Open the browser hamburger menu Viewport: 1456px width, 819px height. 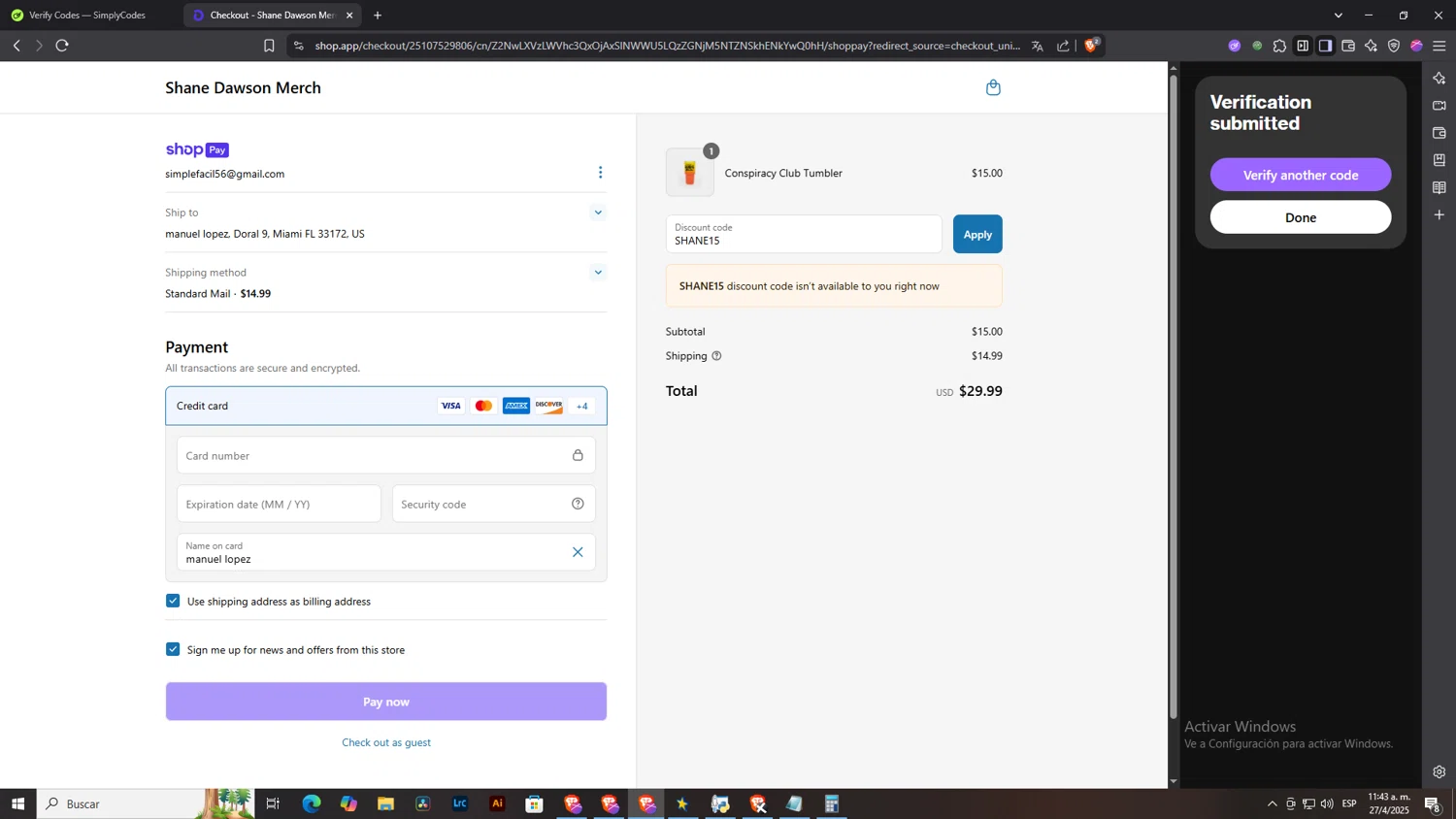1439,46
